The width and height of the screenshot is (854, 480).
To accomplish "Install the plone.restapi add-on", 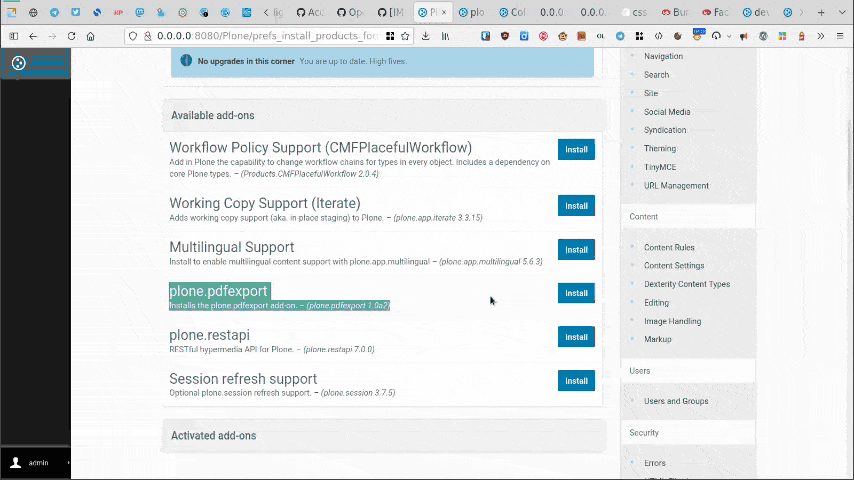I will [576, 337].
